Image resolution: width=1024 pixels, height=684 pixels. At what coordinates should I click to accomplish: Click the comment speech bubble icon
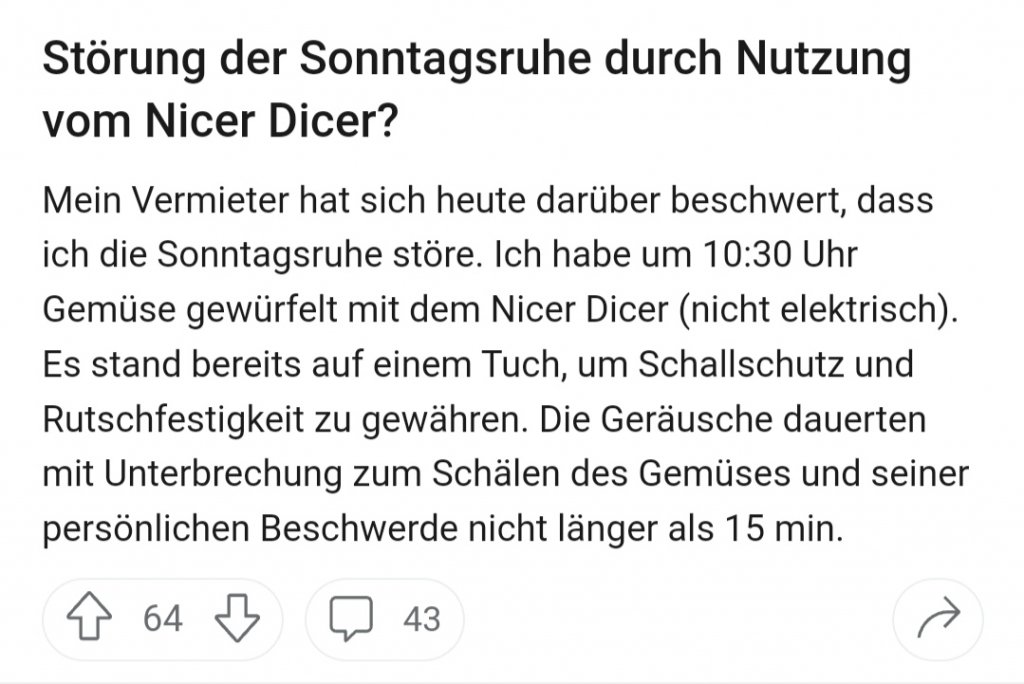[352, 619]
